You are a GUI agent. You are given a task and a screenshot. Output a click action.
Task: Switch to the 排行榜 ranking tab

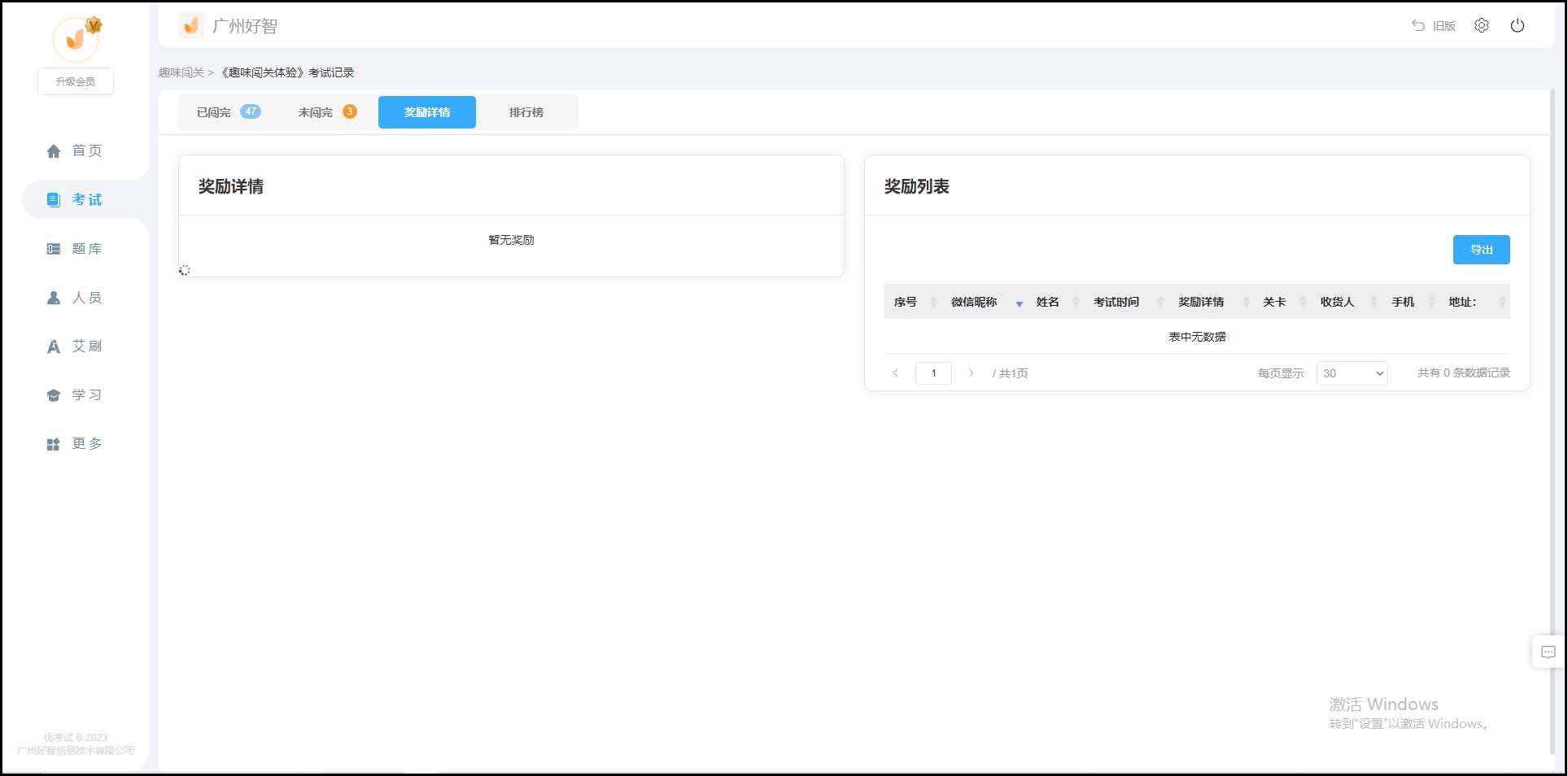[x=526, y=112]
